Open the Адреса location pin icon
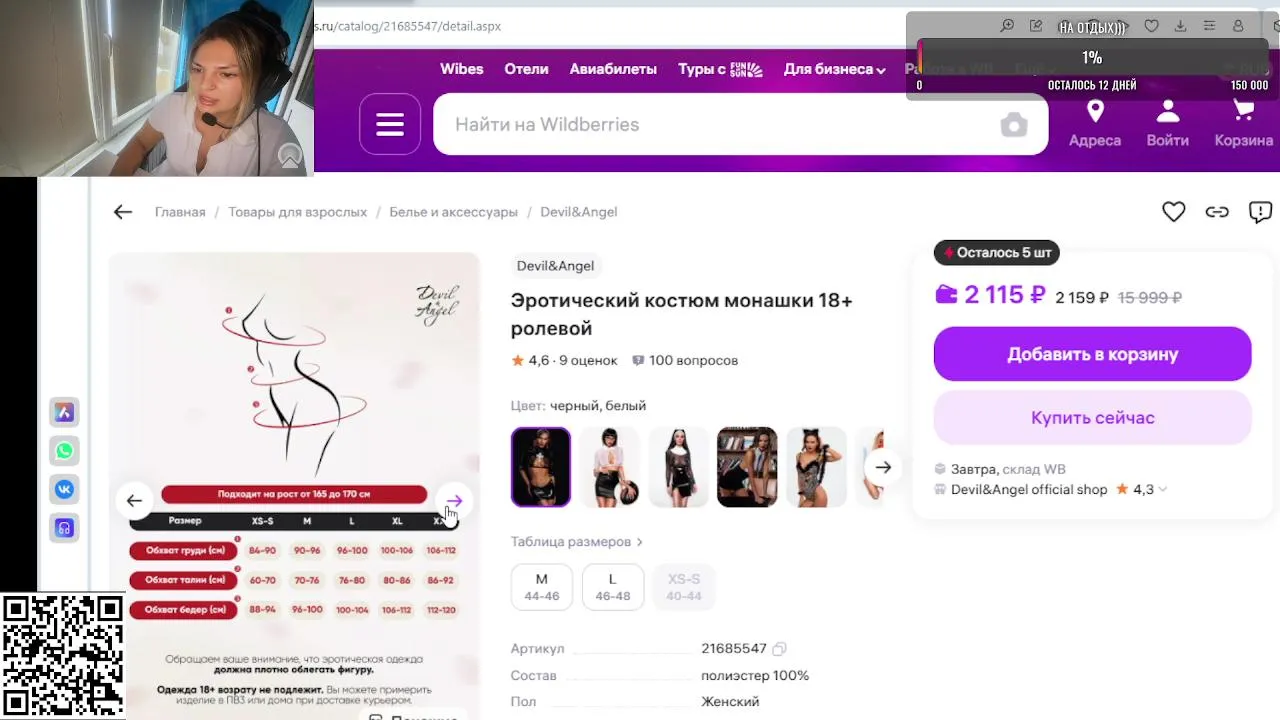 (x=1095, y=111)
